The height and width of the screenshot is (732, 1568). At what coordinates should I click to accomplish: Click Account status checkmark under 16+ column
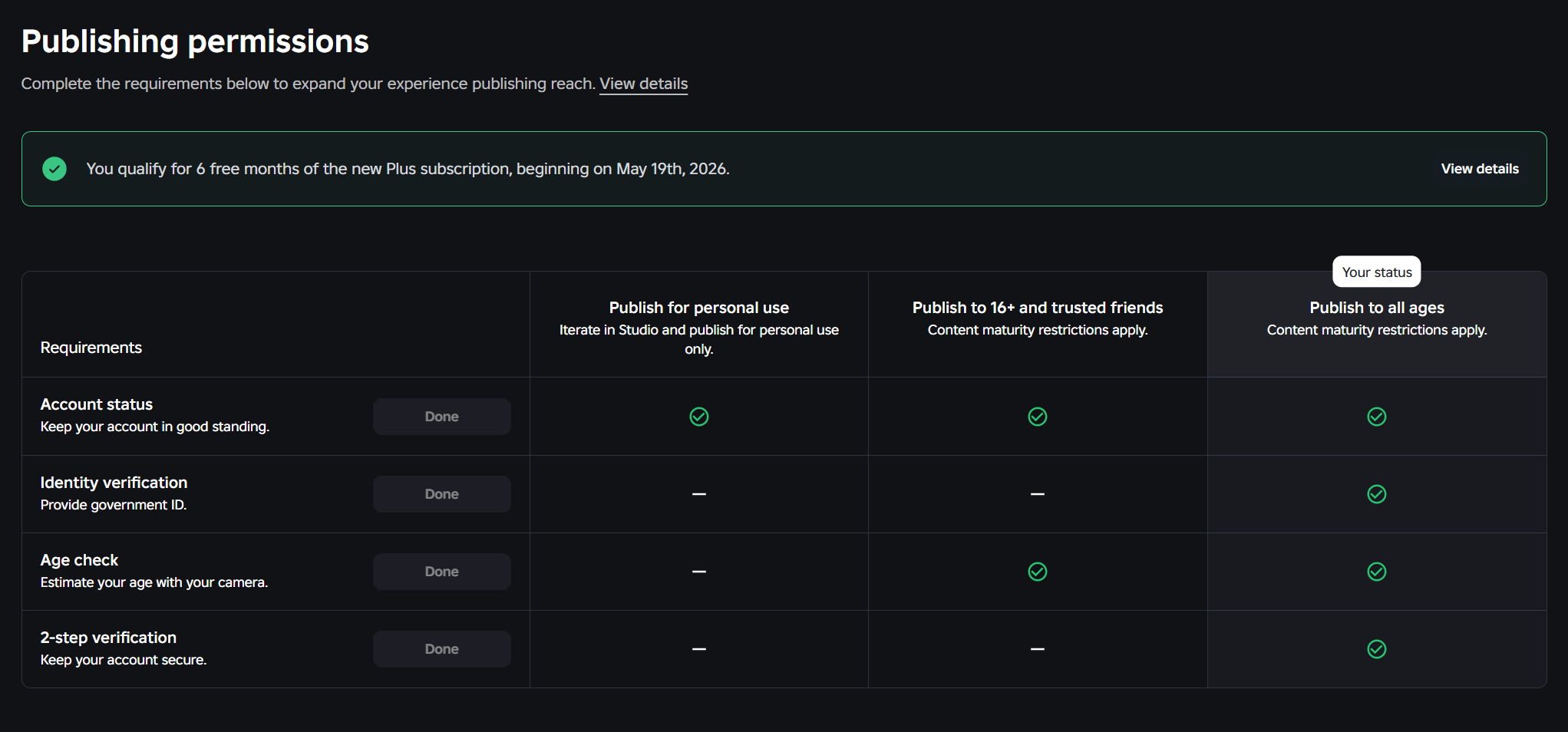1038,417
